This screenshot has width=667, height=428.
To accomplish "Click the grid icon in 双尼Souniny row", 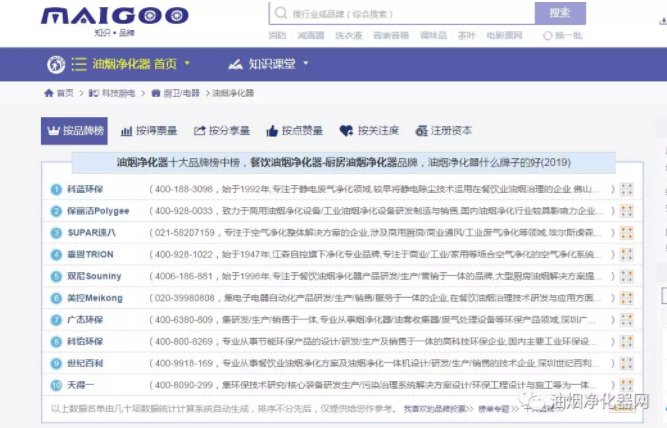I will coord(627,276).
